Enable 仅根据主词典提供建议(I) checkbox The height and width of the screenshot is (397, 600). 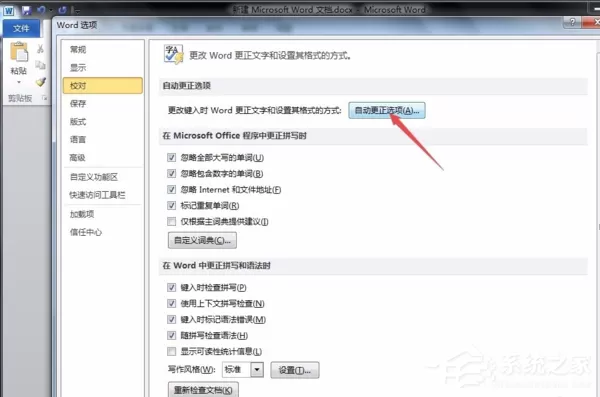pos(171,222)
